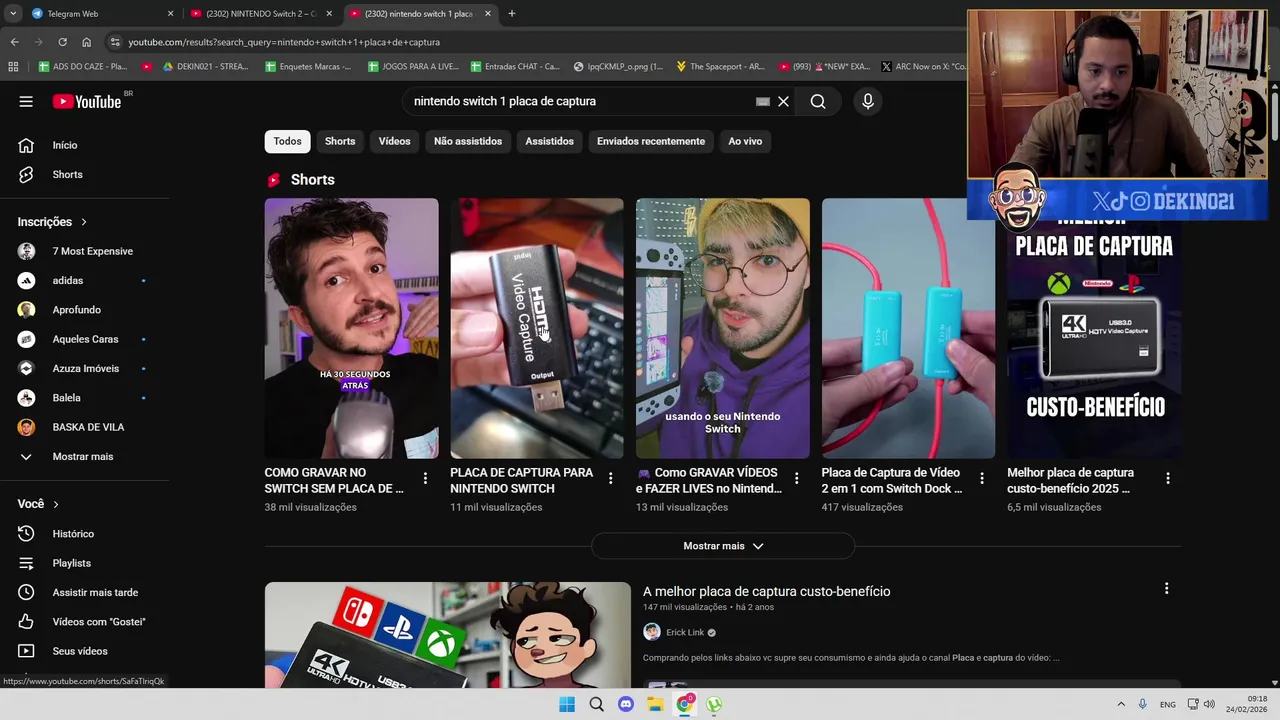Image resolution: width=1280 pixels, height=720 pixels.
Task: Open File Explorer from the taskbar
Action: point(656,704)
